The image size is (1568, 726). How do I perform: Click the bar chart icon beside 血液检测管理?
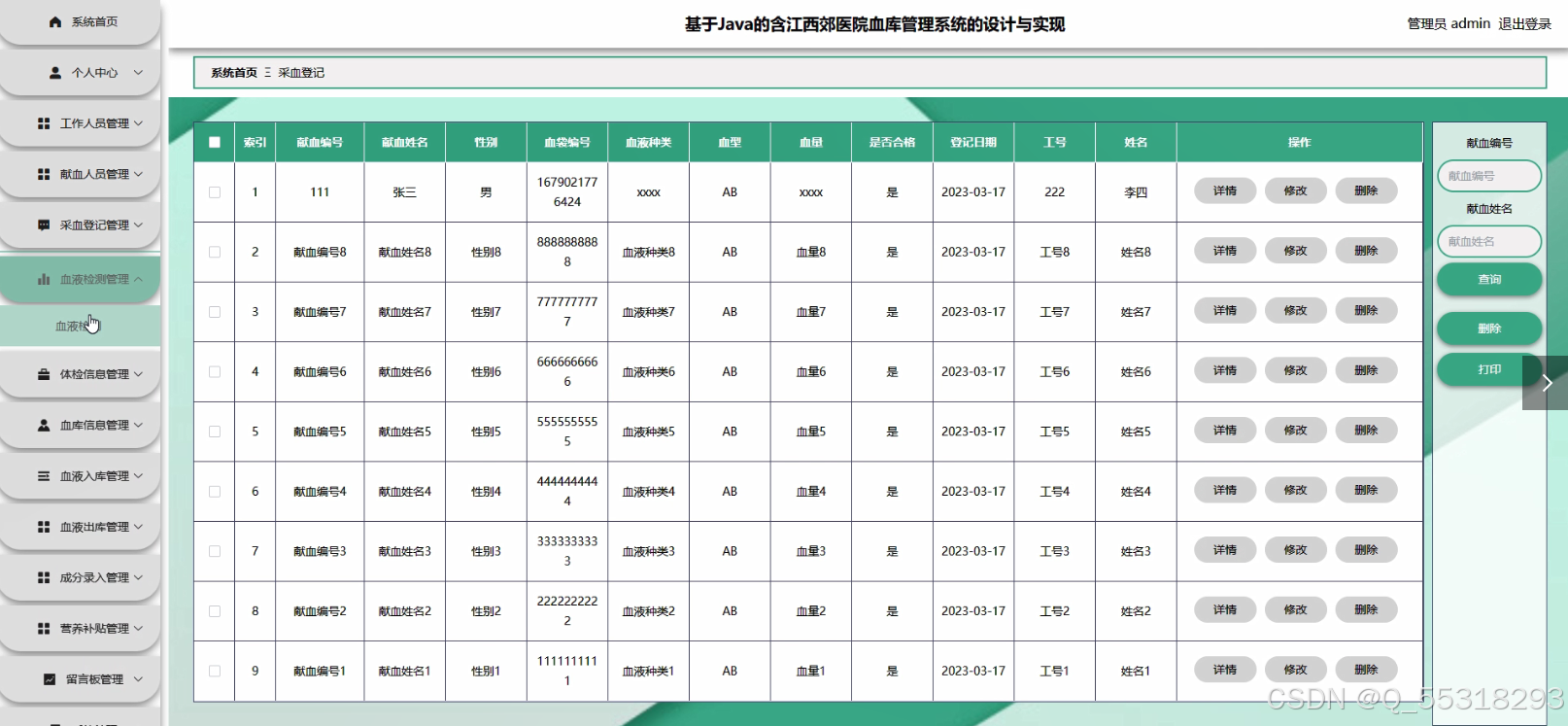[x=44, y=279]
